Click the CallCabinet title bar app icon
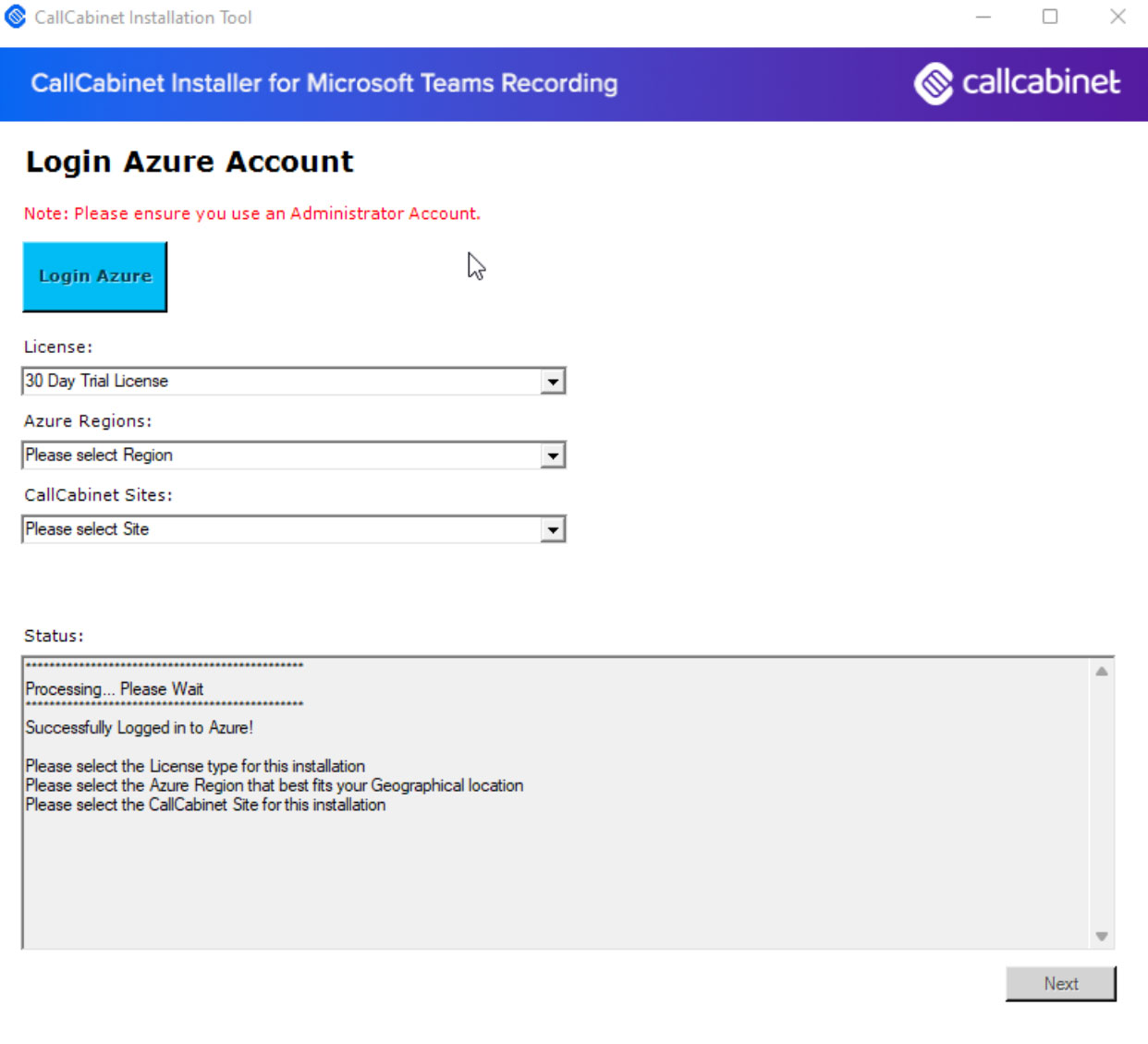The image size is (1148, 1044). 16,17
